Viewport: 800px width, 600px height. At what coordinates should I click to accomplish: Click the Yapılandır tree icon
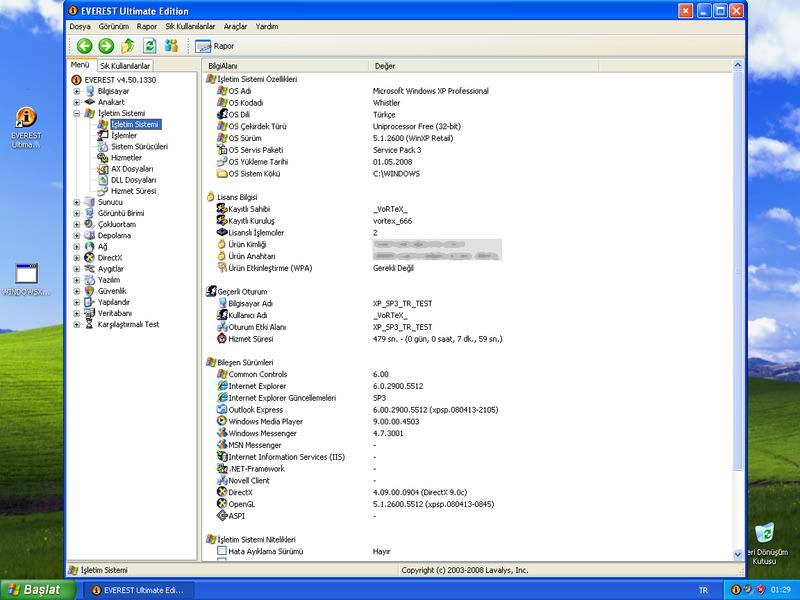point(89,302)
